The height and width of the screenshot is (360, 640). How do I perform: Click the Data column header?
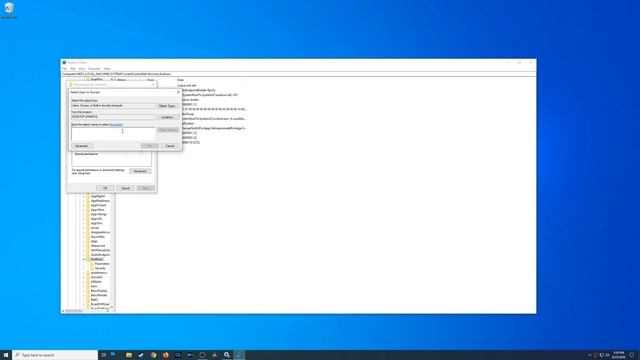tap(180, 80)
